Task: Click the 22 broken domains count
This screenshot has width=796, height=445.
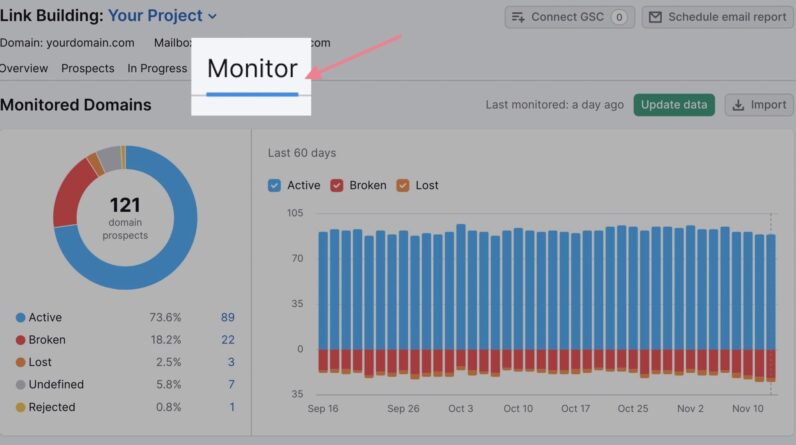Action: [x=228, y=340]
